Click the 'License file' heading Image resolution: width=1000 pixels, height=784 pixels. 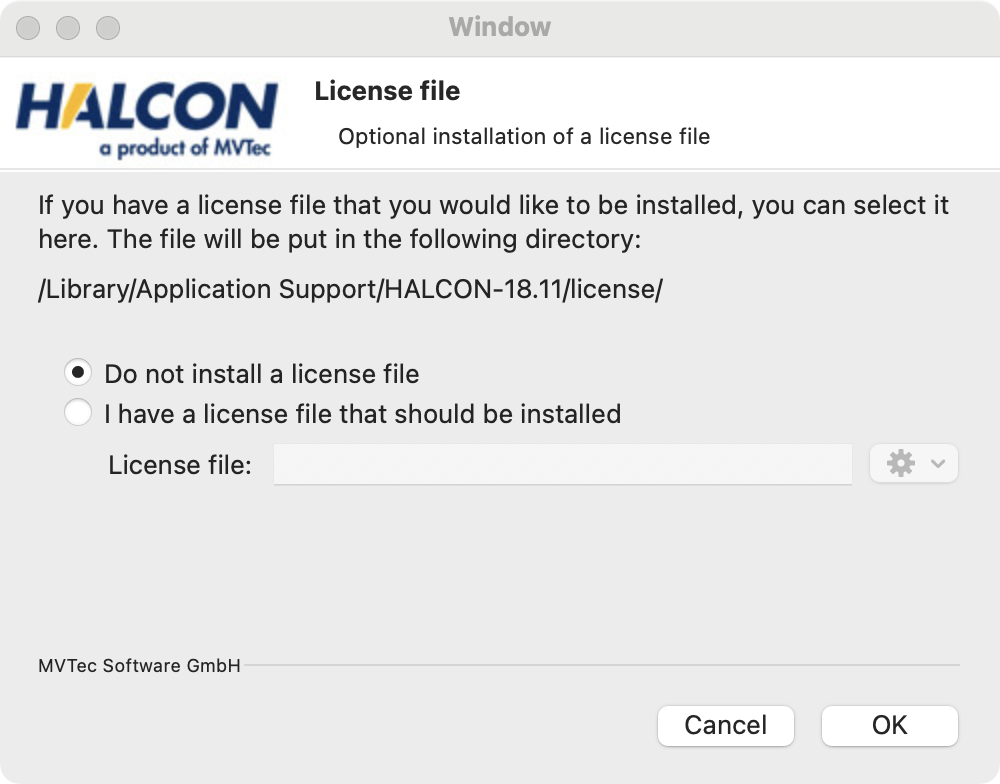click(388, 91)
